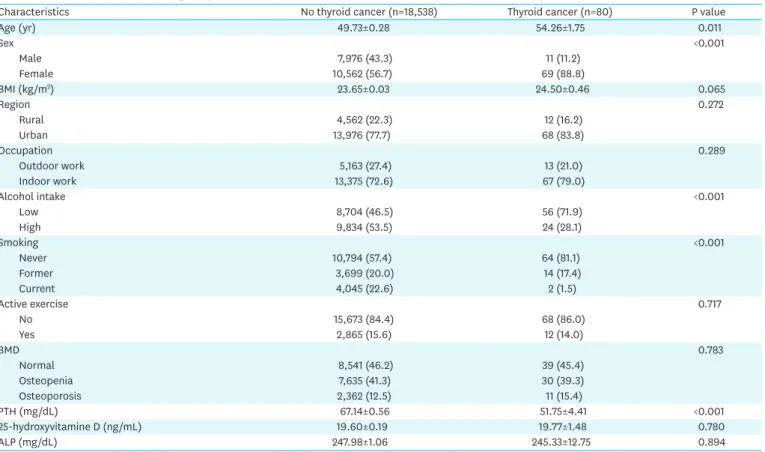Screen dimensions: 765x452
Task: Click the 'Normal' BMD label
Action: (x=37, y=366)
